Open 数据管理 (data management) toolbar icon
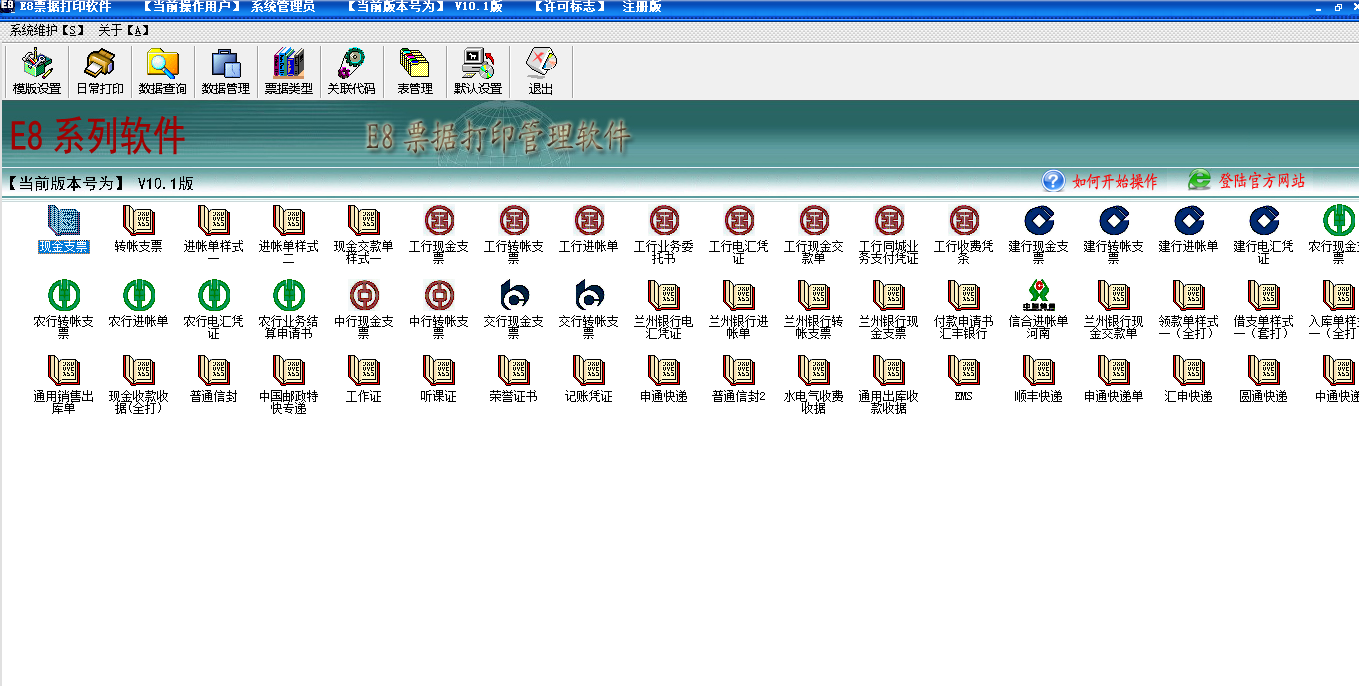This screenshot has width=1359, height=686. (226, 72)
